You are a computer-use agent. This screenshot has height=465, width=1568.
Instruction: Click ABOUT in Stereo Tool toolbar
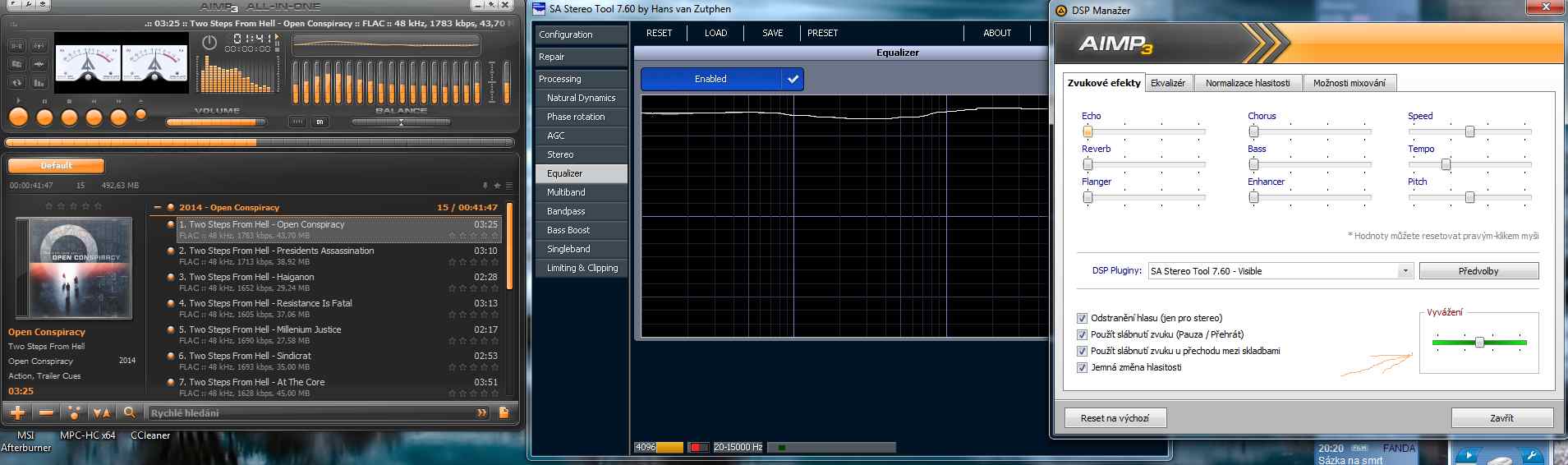click(997, 33)
